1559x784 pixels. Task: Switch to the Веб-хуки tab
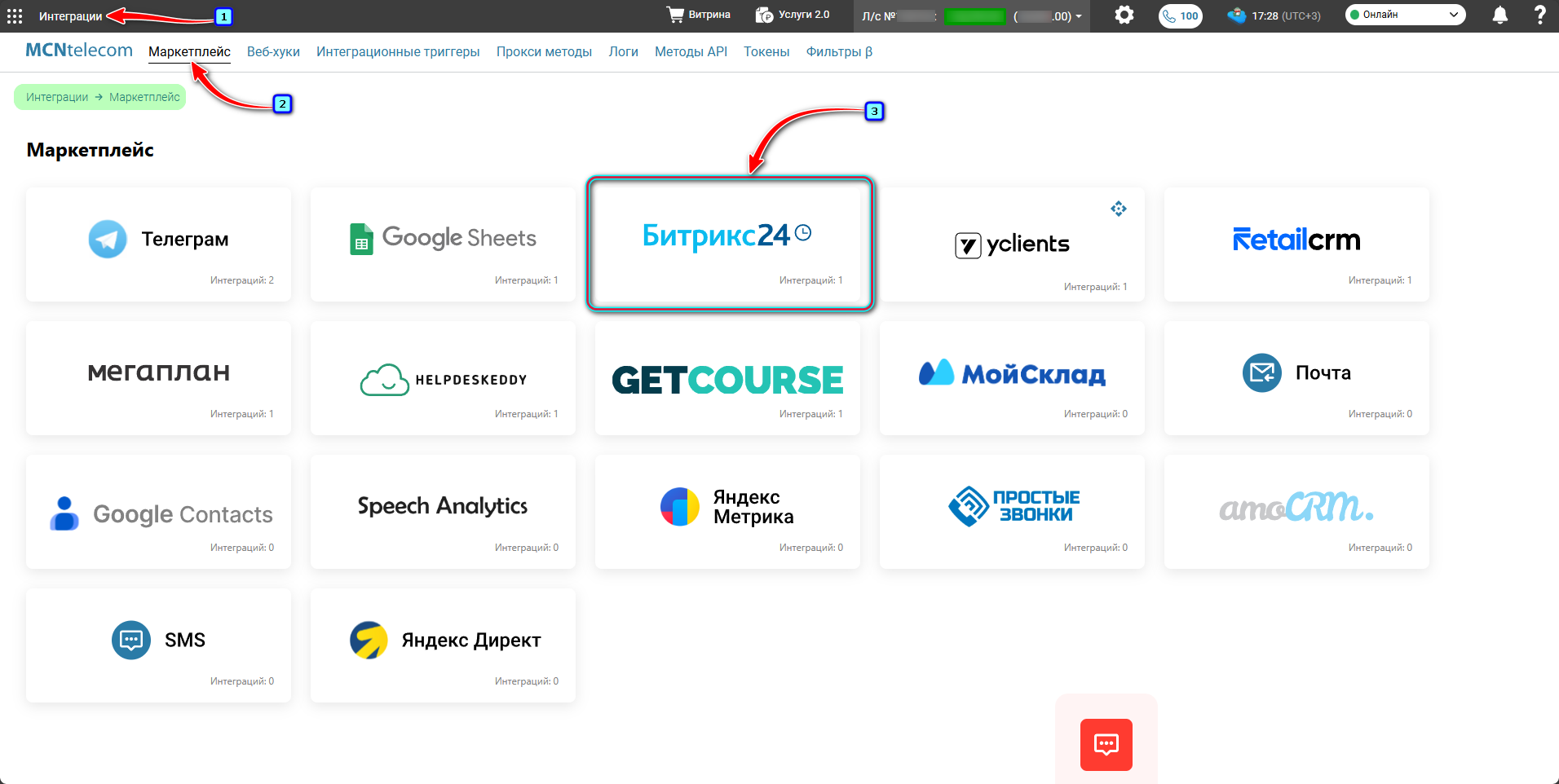pyautogui.click(x=273, y=51)
